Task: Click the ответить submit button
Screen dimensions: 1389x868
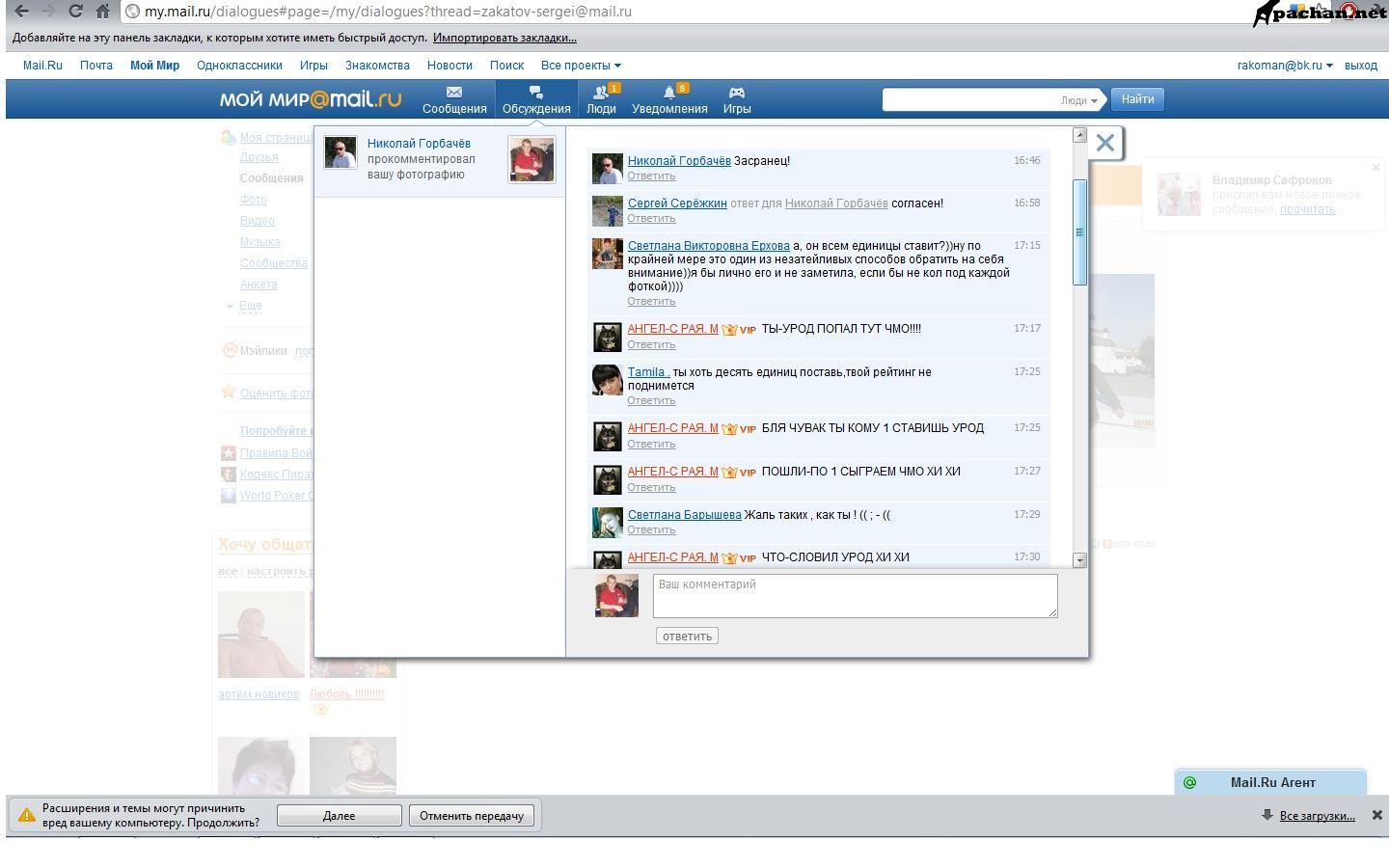Action: [687, 636]
